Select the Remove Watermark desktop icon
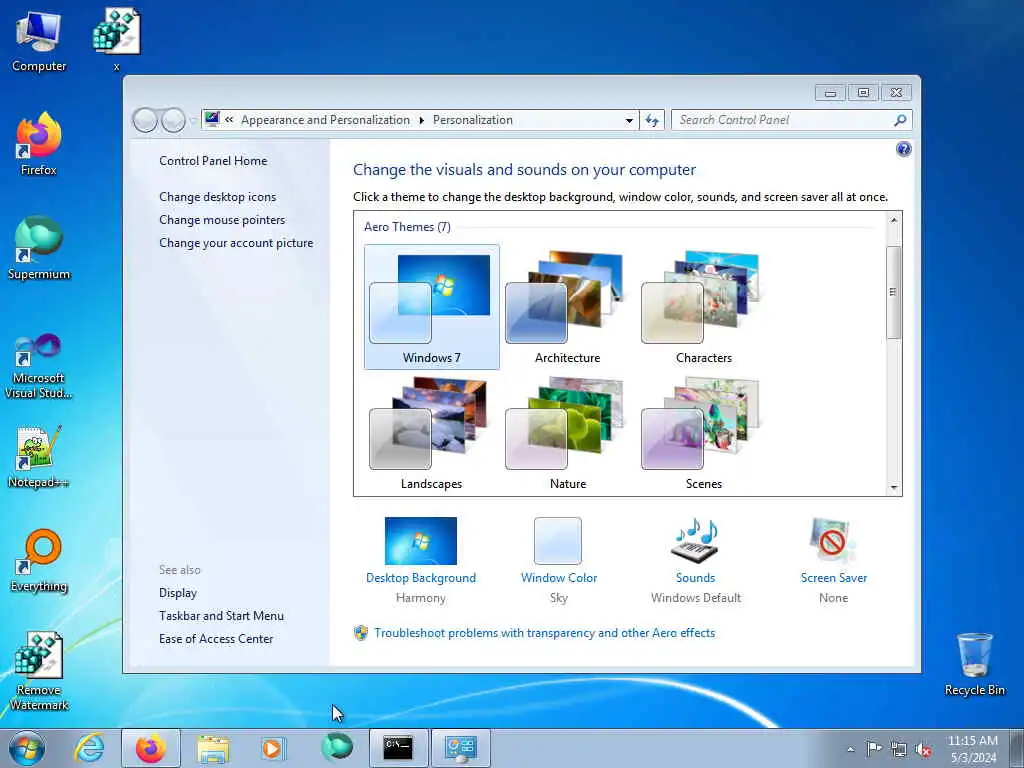 point(39,671)
